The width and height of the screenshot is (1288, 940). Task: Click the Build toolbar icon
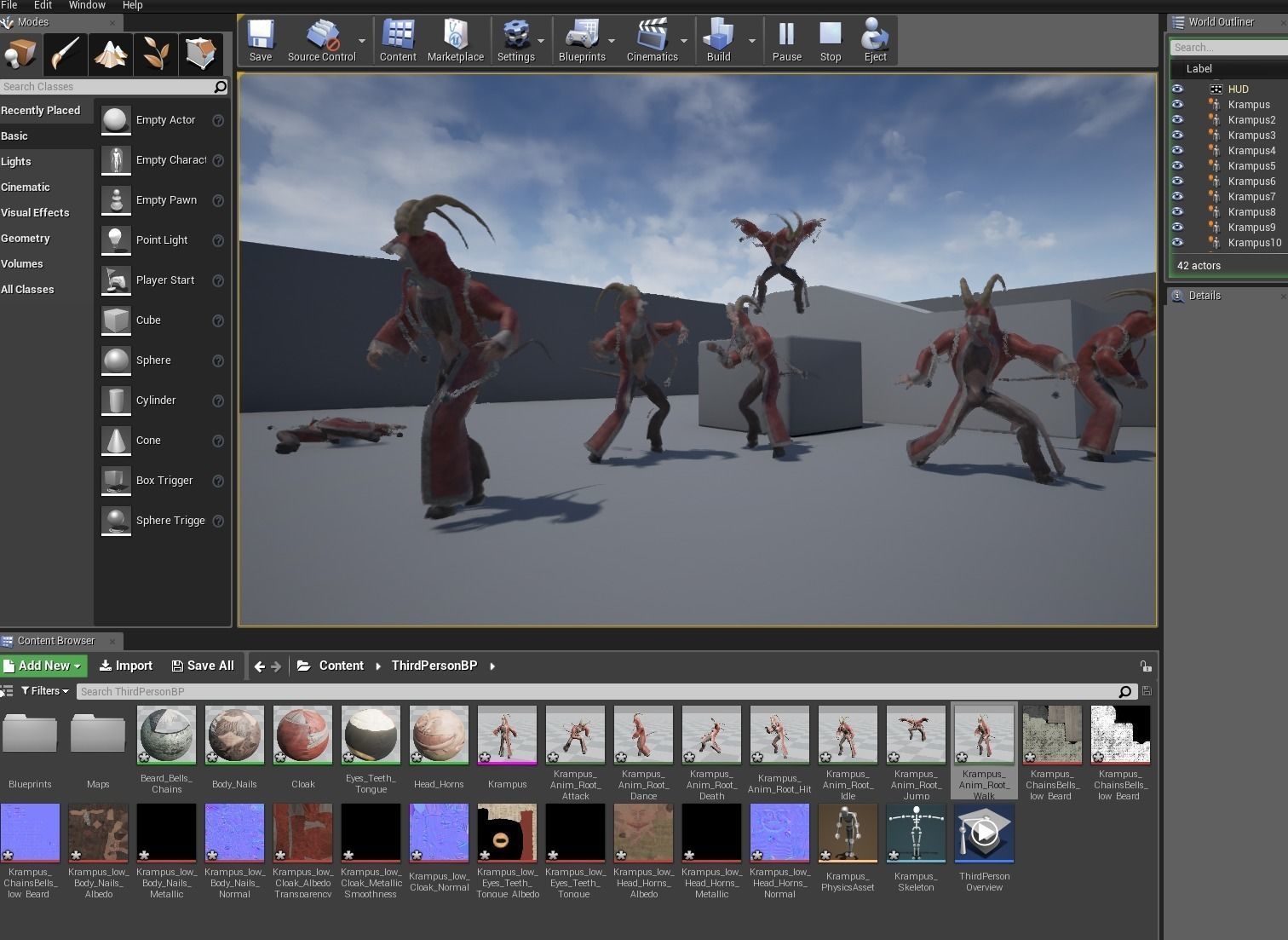(719, 40)
